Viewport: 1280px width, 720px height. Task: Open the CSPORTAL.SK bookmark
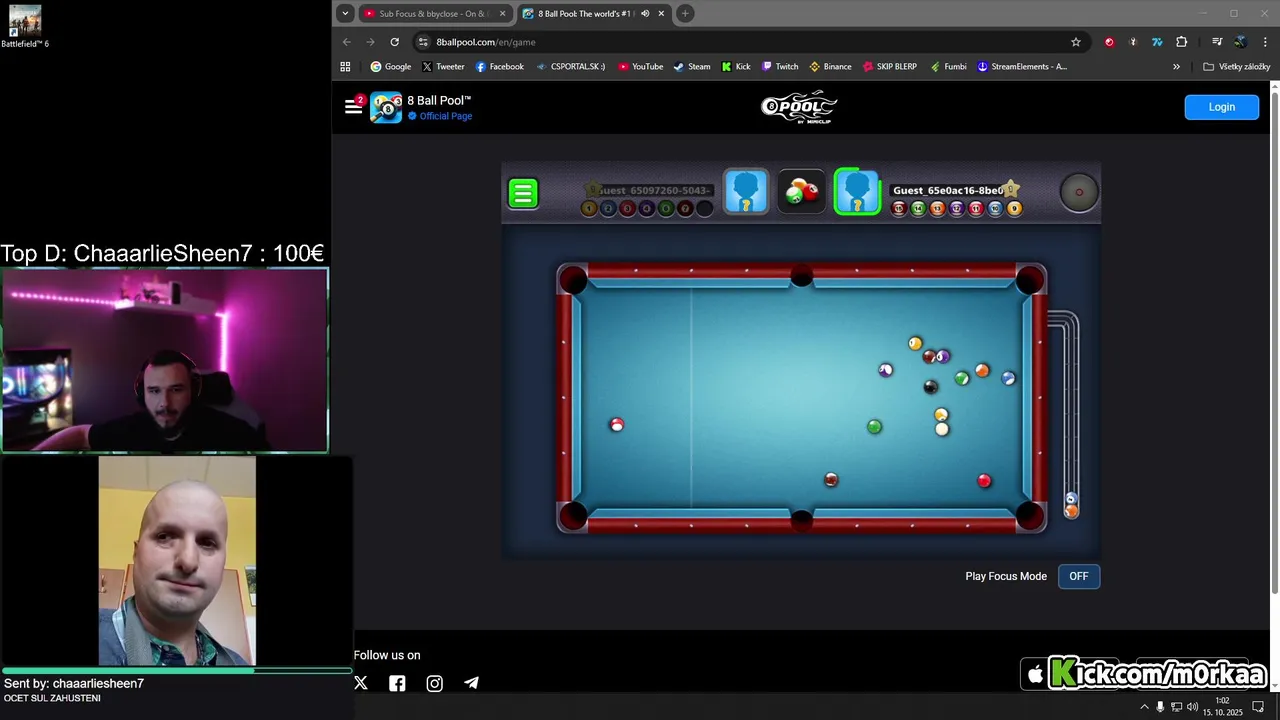[570, 67]
